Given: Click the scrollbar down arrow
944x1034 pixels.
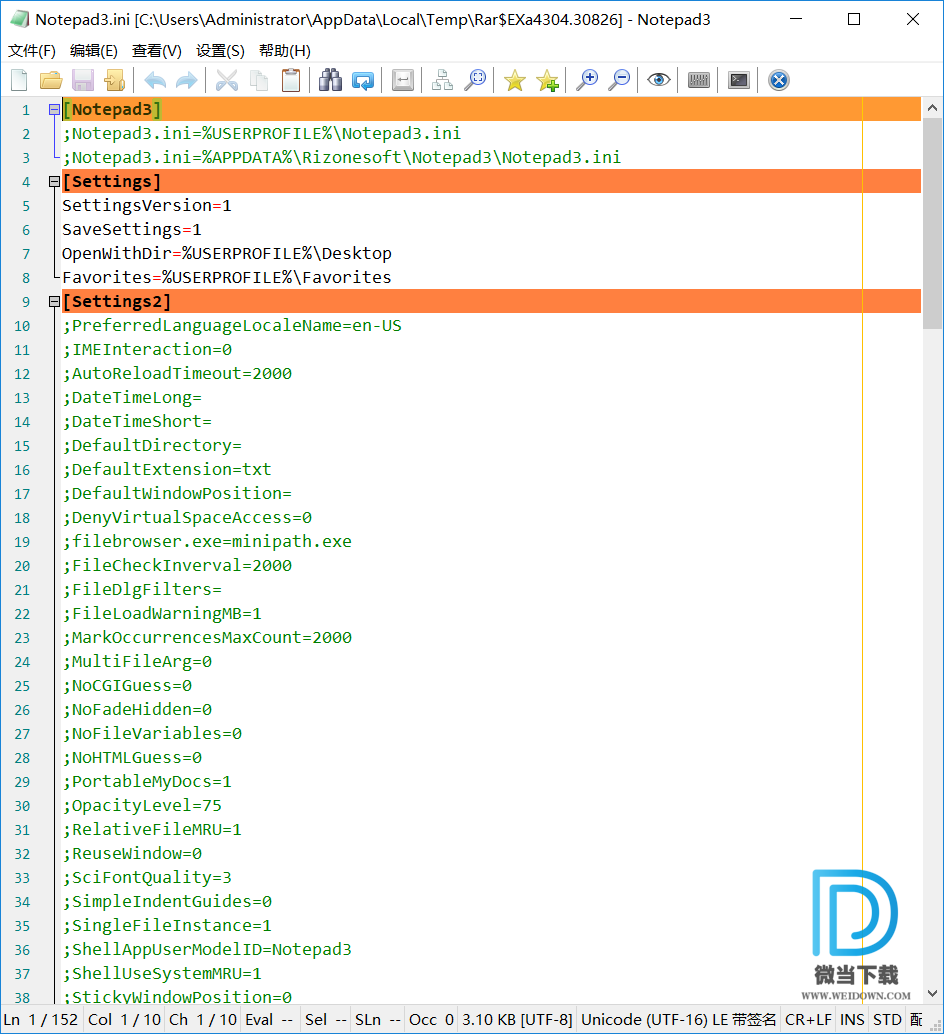Looking at the screenshot, I should click(932, 993).
